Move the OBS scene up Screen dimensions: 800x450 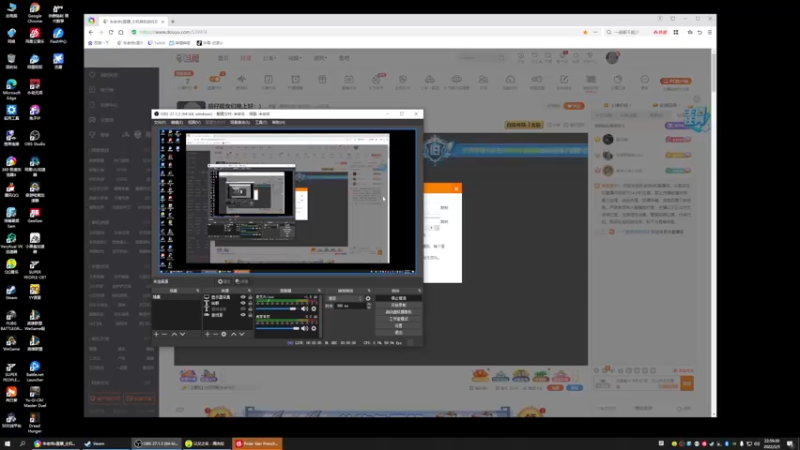click(x=174, y=334)
